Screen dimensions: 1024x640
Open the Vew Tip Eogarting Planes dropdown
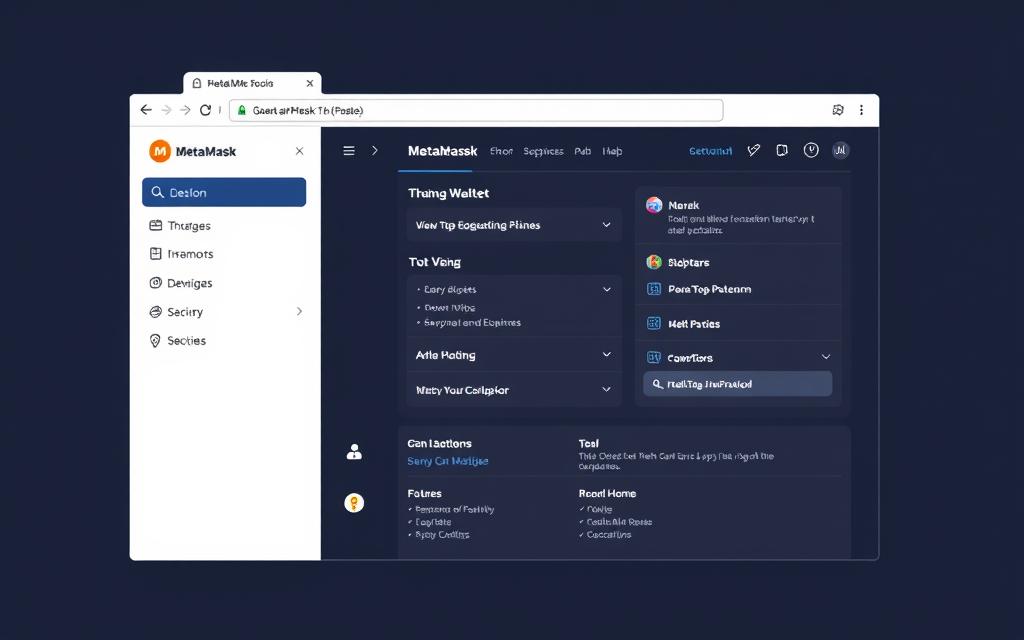pos(513,225)
